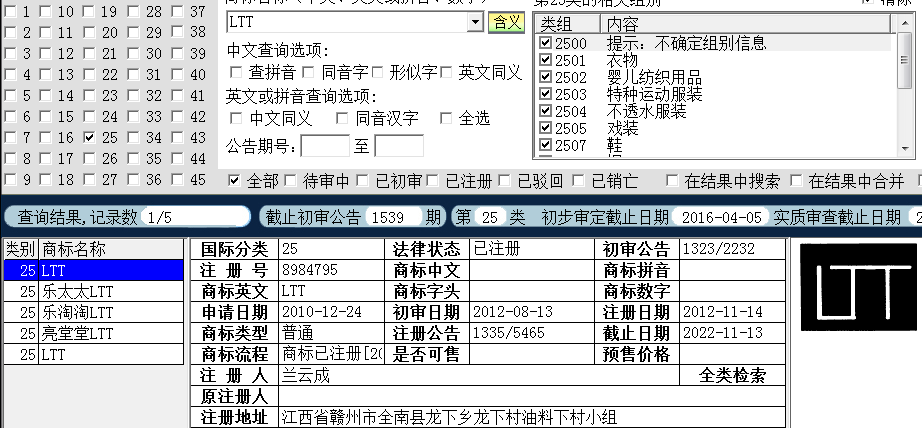Click the second 公告期号 input after 至

[399, 146]
